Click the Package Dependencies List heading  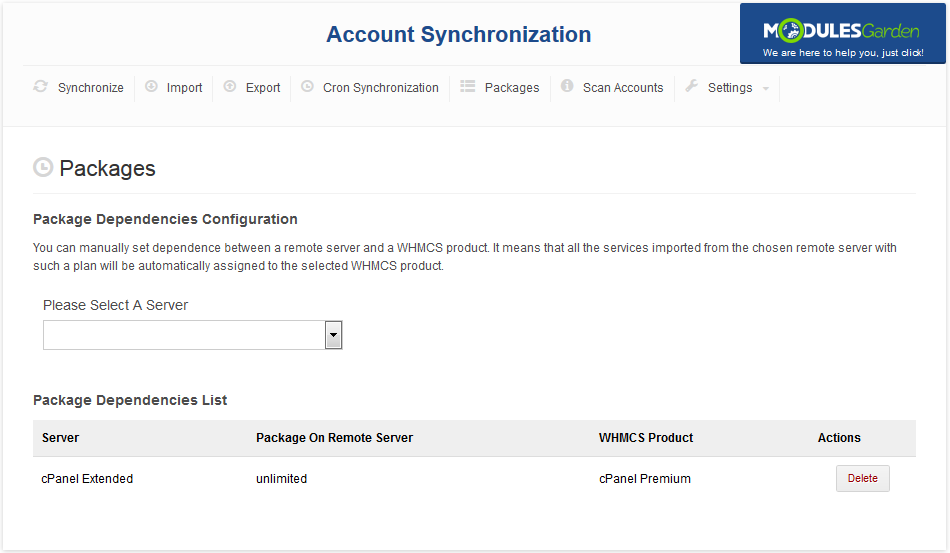coord(130,400)
